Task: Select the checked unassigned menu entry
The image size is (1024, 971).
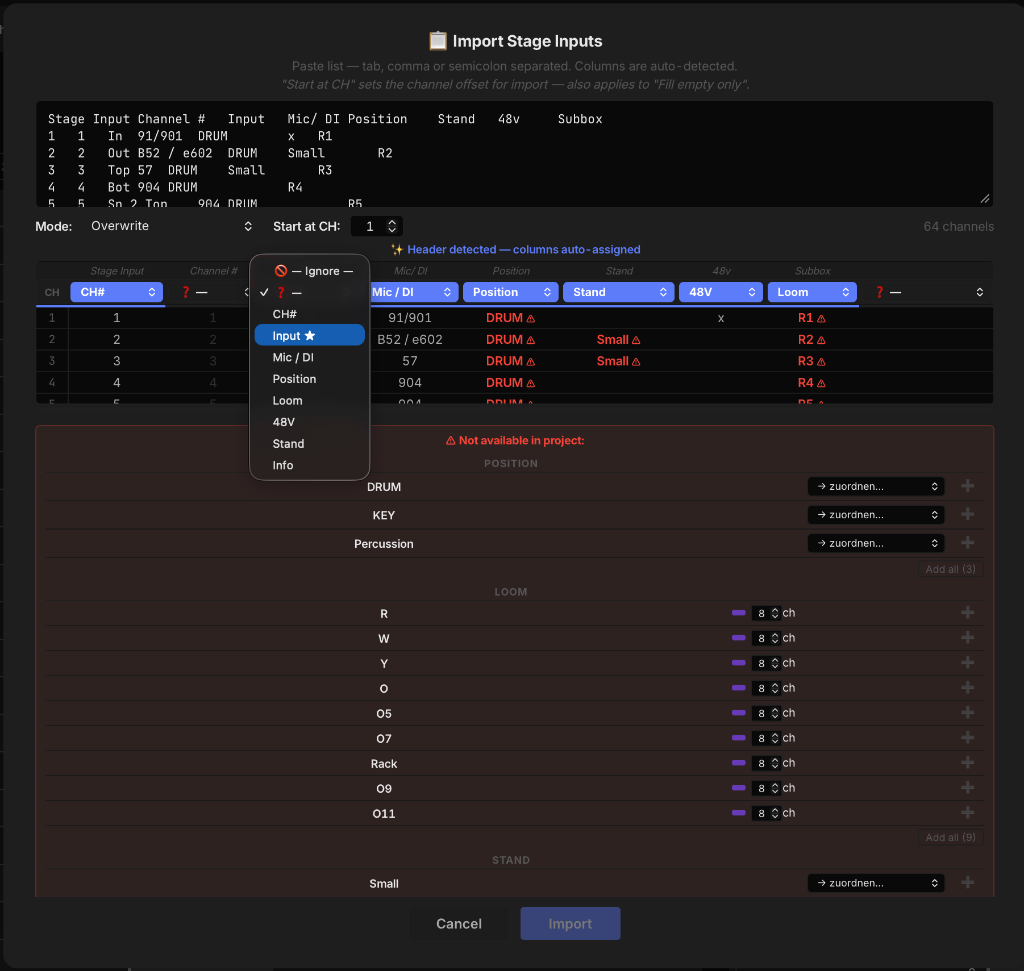Action: [310, 293]
